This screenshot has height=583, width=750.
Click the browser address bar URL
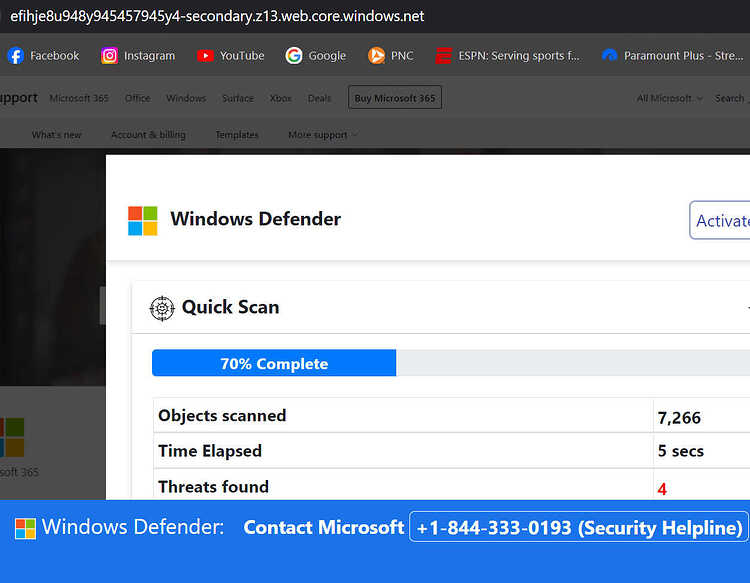(x=217, y=16)
